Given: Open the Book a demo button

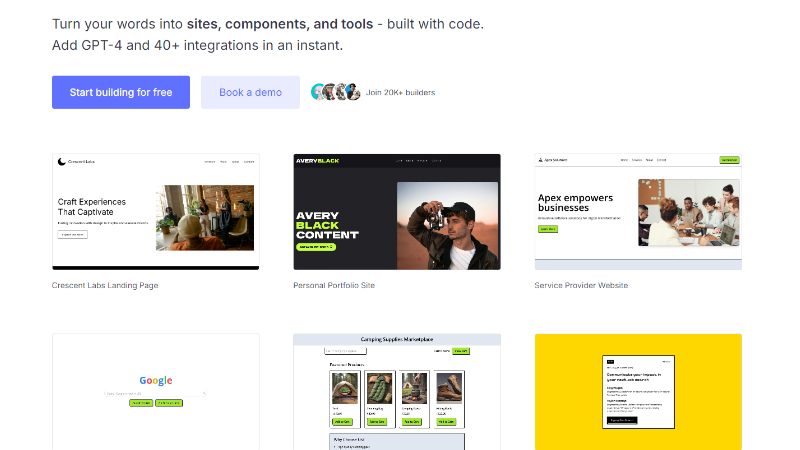Looking at the screenshot, I should pos(250,92).
